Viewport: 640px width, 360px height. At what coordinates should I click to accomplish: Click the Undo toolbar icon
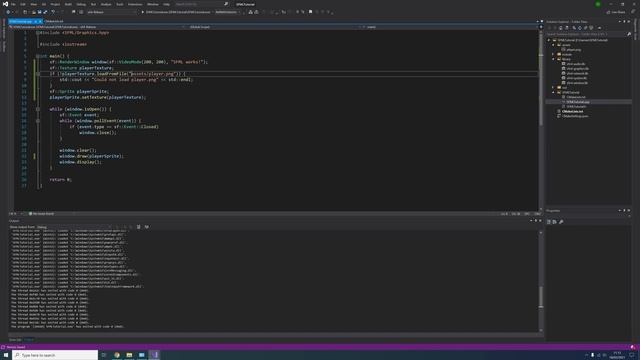pyautogui.click(x=53, y=12)
